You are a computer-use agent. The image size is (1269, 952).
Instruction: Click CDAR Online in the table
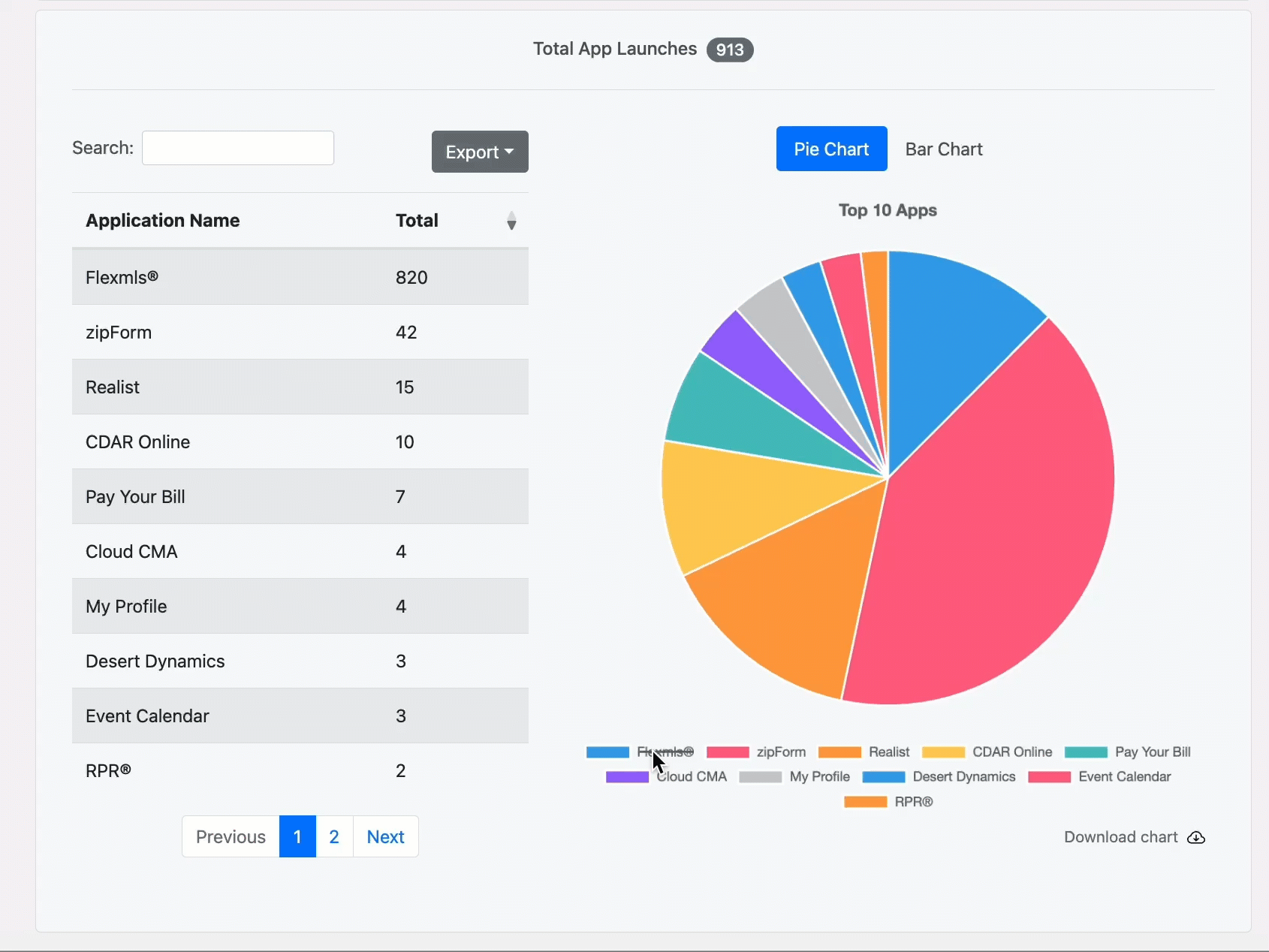tap(137, 442)
